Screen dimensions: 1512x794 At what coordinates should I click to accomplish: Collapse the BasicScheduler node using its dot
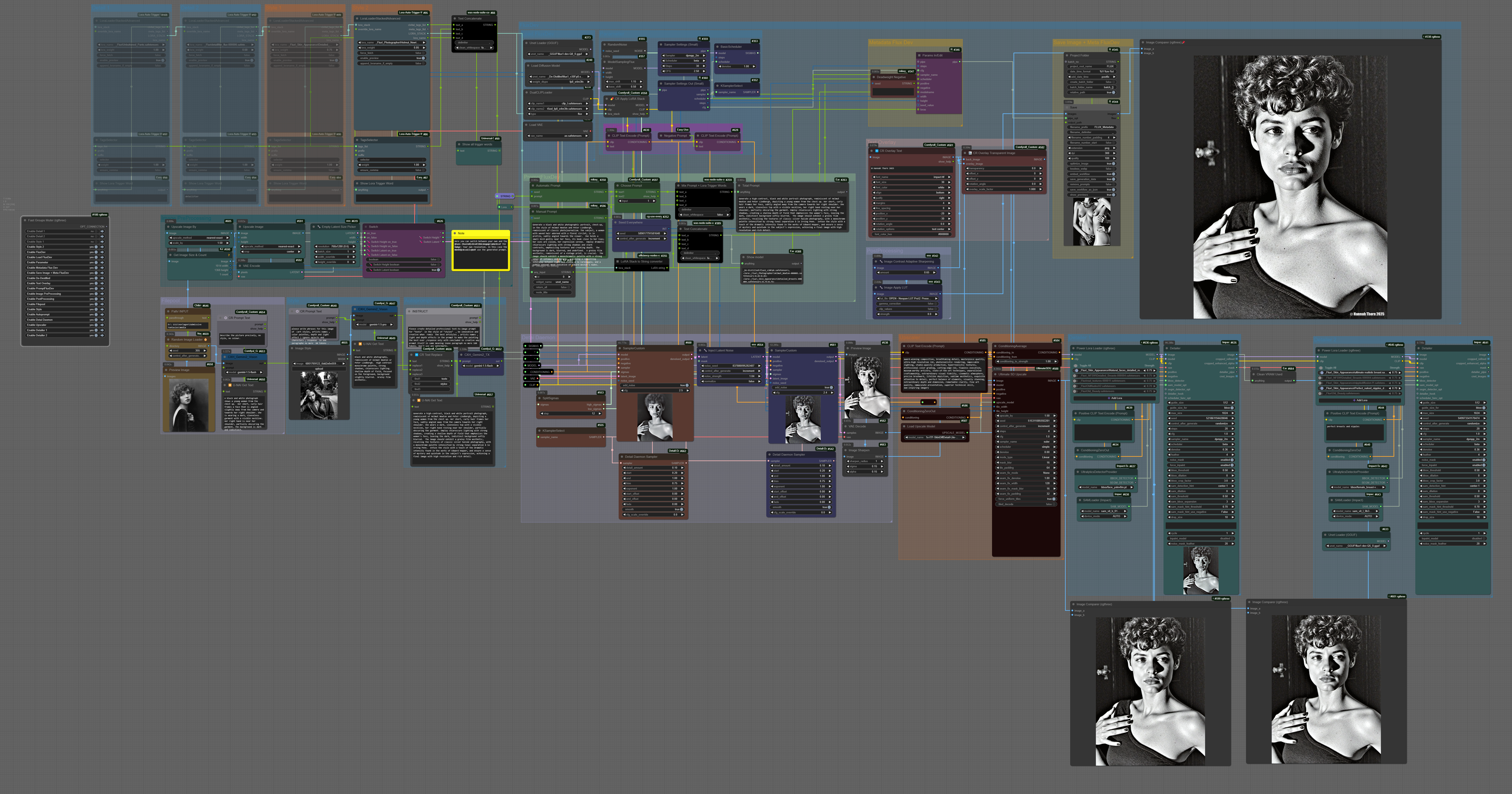[x=717, y=47]
